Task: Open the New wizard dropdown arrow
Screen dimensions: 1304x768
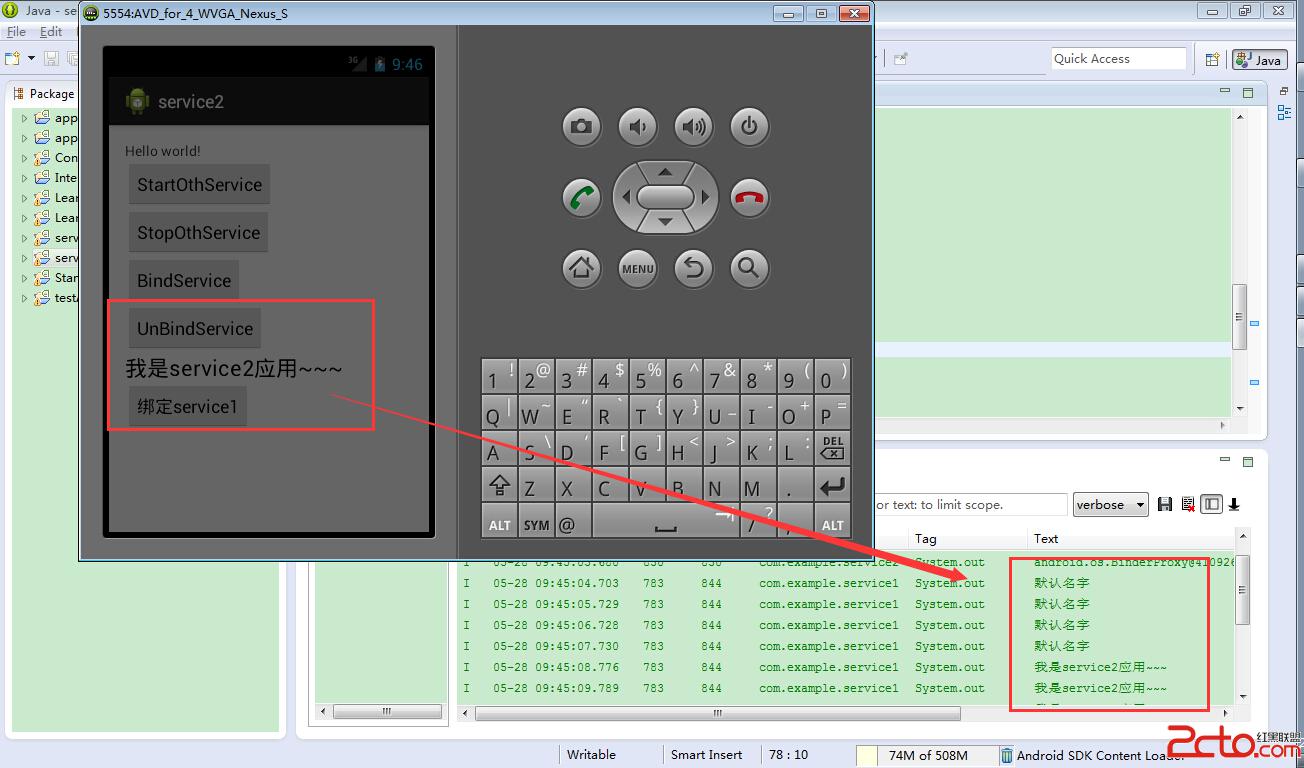Action: click(31, 59)
